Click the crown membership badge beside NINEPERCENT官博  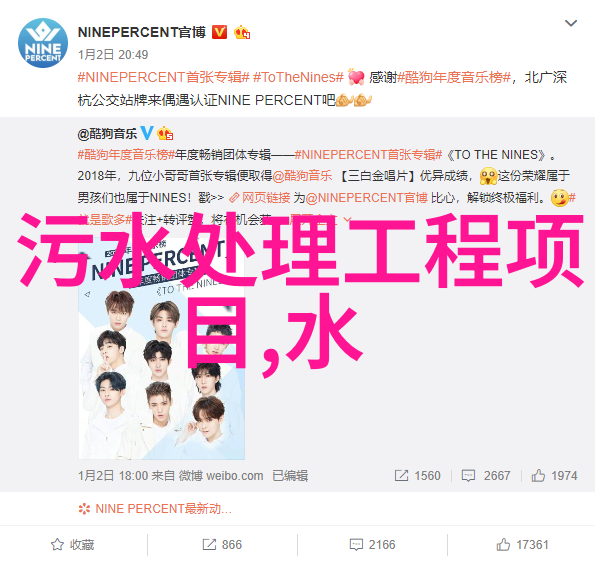coord(242,33)
